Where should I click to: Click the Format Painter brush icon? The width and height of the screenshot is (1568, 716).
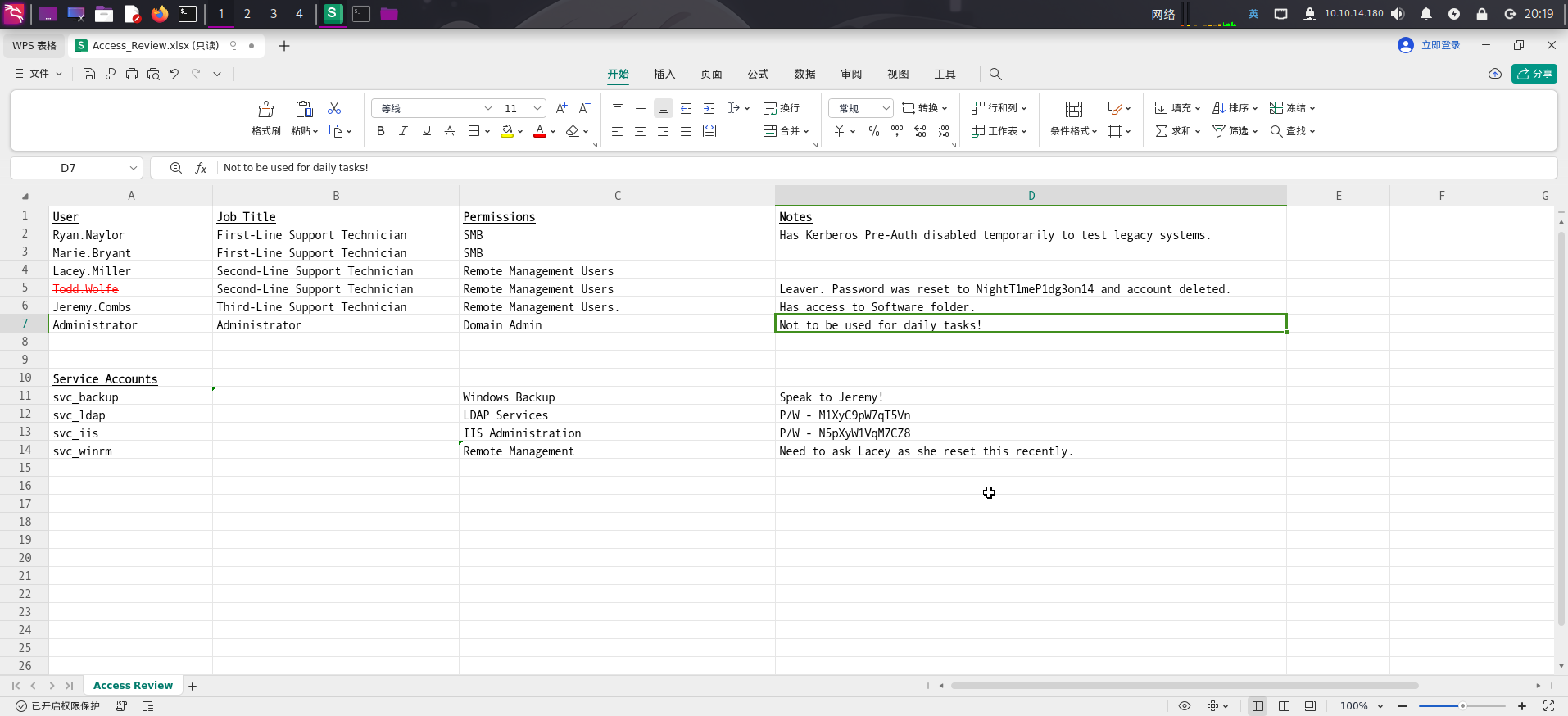(265, 109)
